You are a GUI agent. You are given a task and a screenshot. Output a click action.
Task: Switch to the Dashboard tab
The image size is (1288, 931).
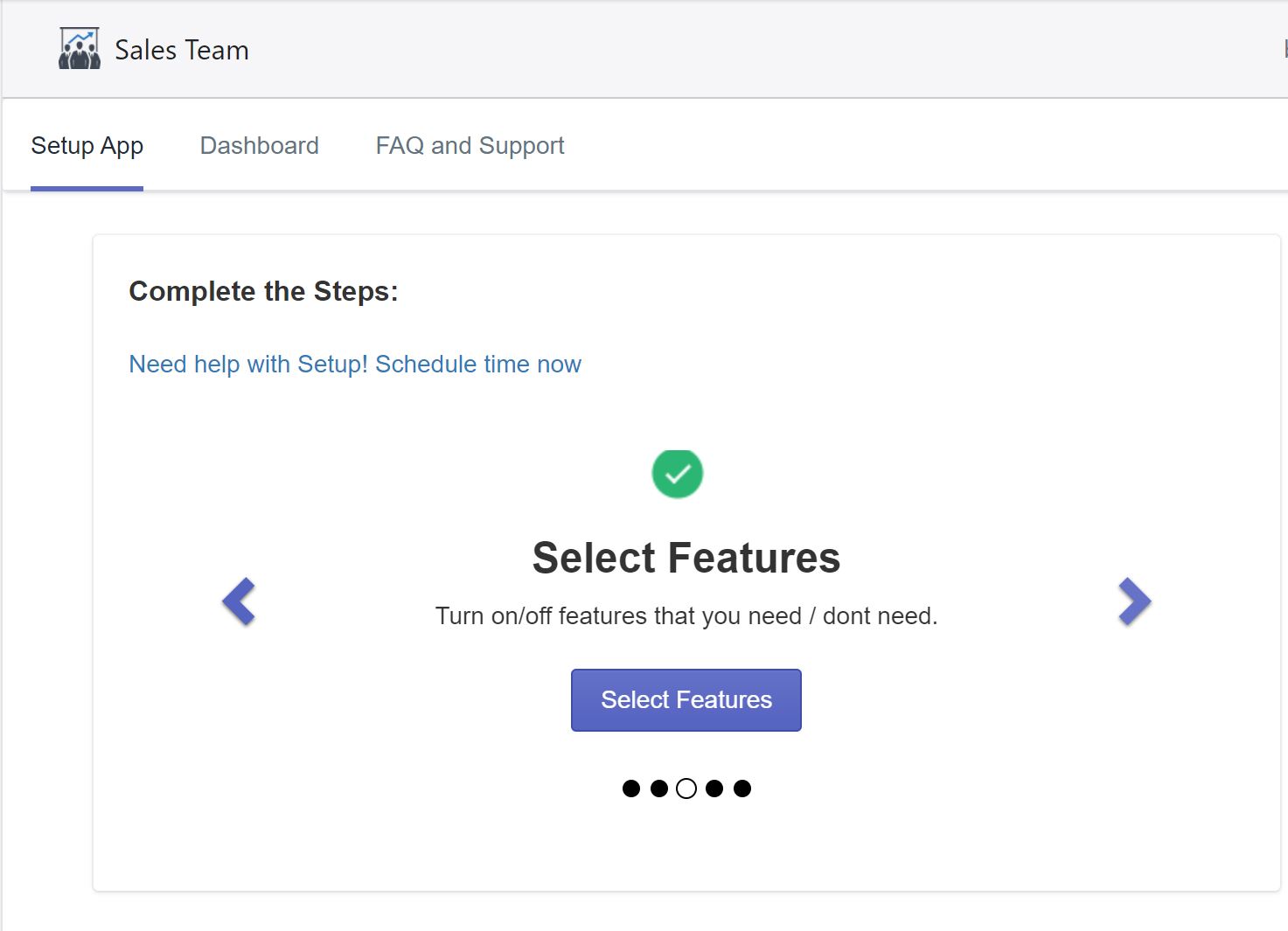(259, 145)
